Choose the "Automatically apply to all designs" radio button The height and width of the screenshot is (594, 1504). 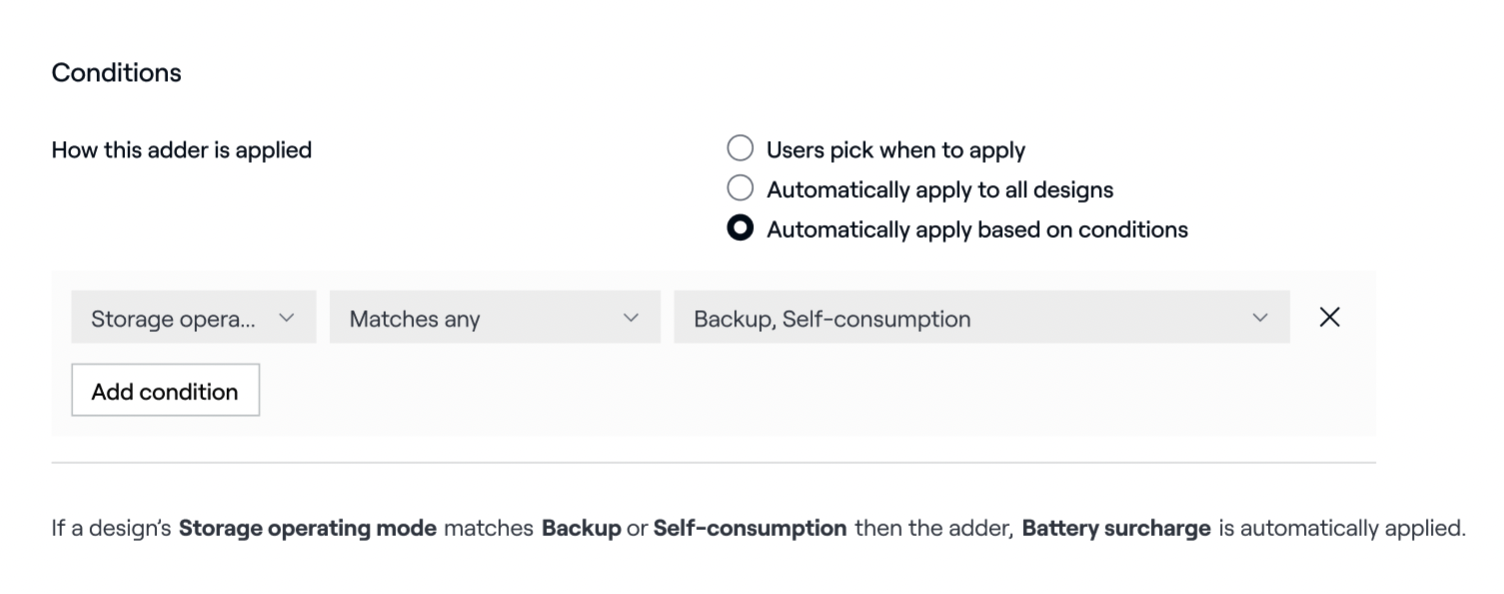point(740,188)
